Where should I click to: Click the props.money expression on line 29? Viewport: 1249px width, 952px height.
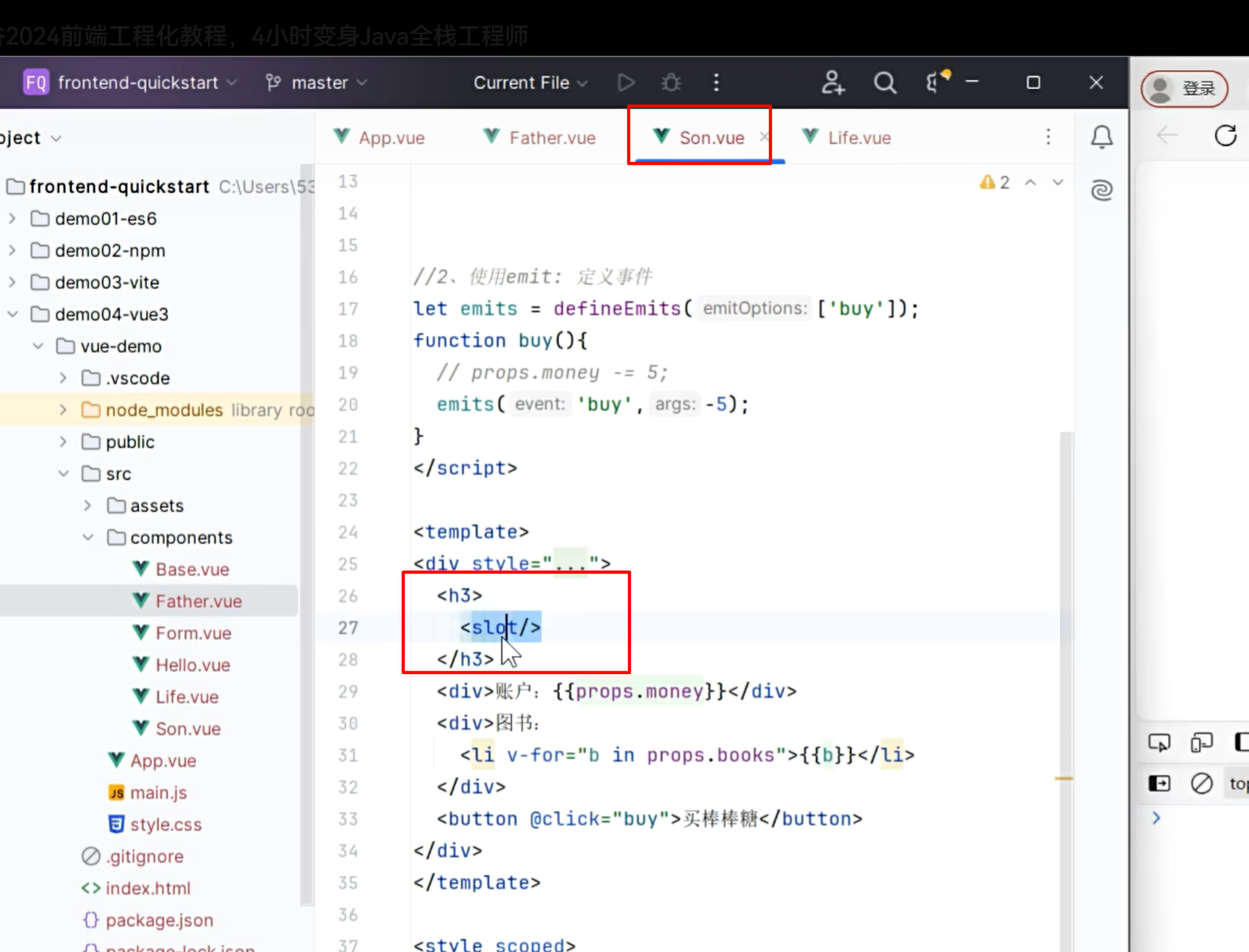(x=640, y=691)
